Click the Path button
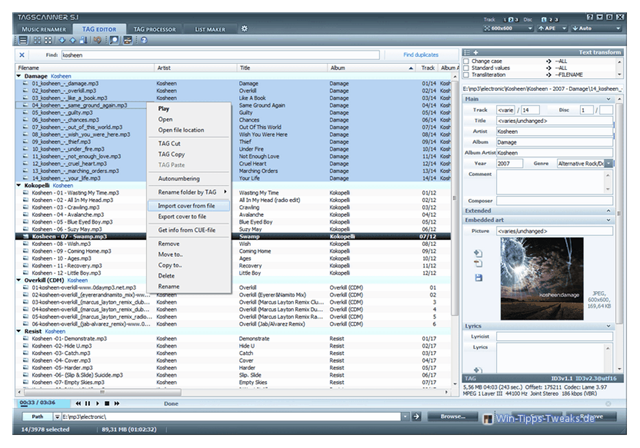 pos(37,417)
